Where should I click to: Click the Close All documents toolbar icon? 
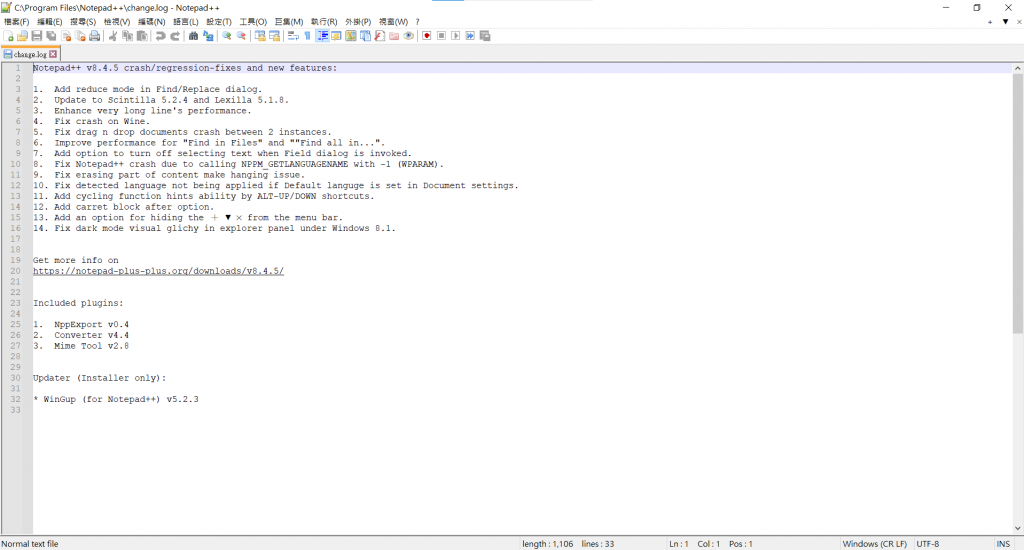tap(80, 36)
